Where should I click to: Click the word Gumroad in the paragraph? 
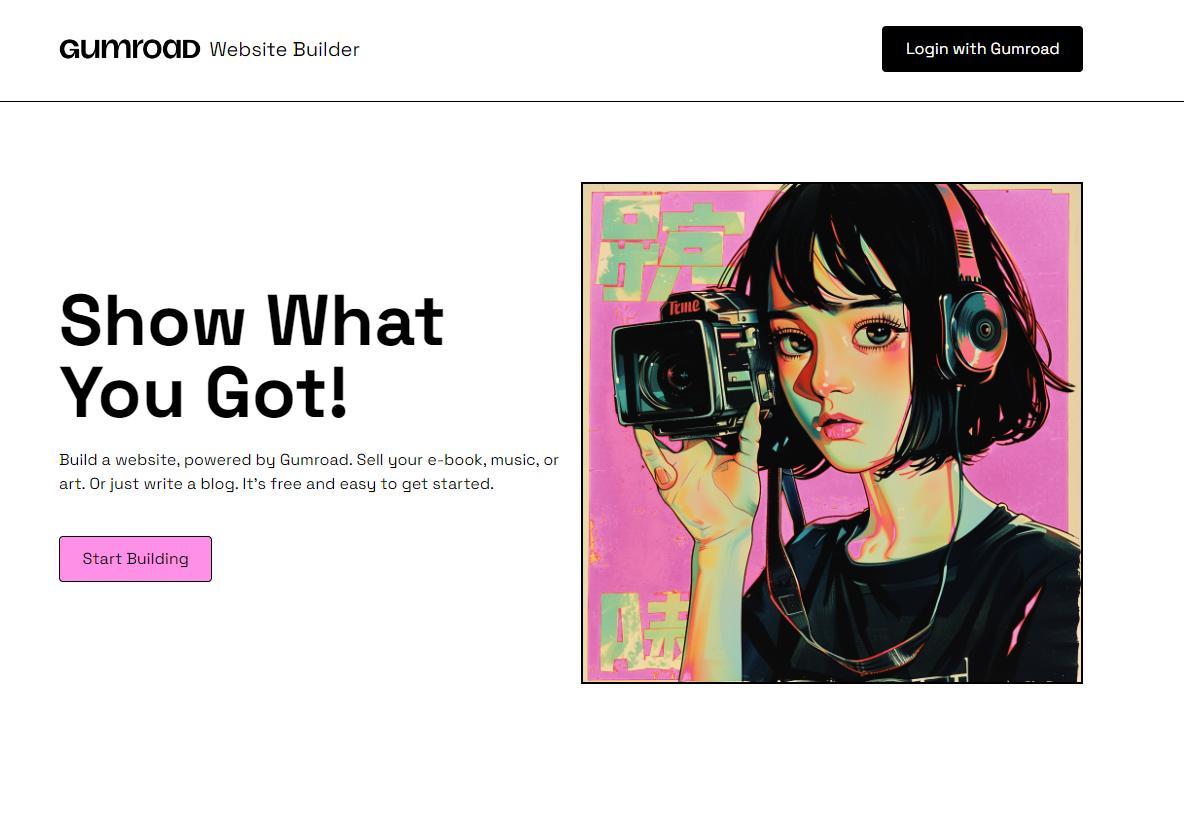pos(314,460)
